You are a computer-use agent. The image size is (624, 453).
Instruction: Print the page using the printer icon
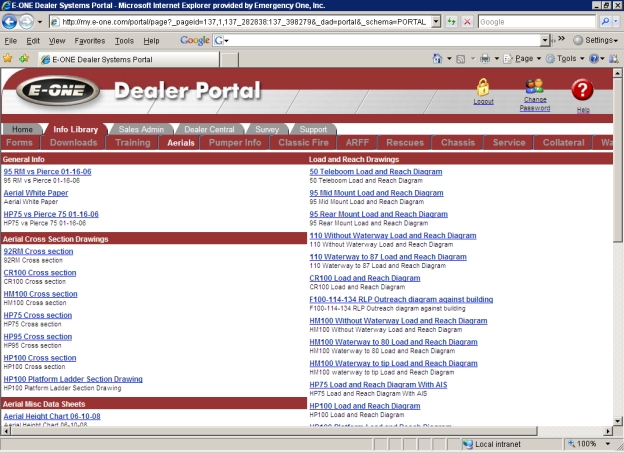tap(485, 59)
